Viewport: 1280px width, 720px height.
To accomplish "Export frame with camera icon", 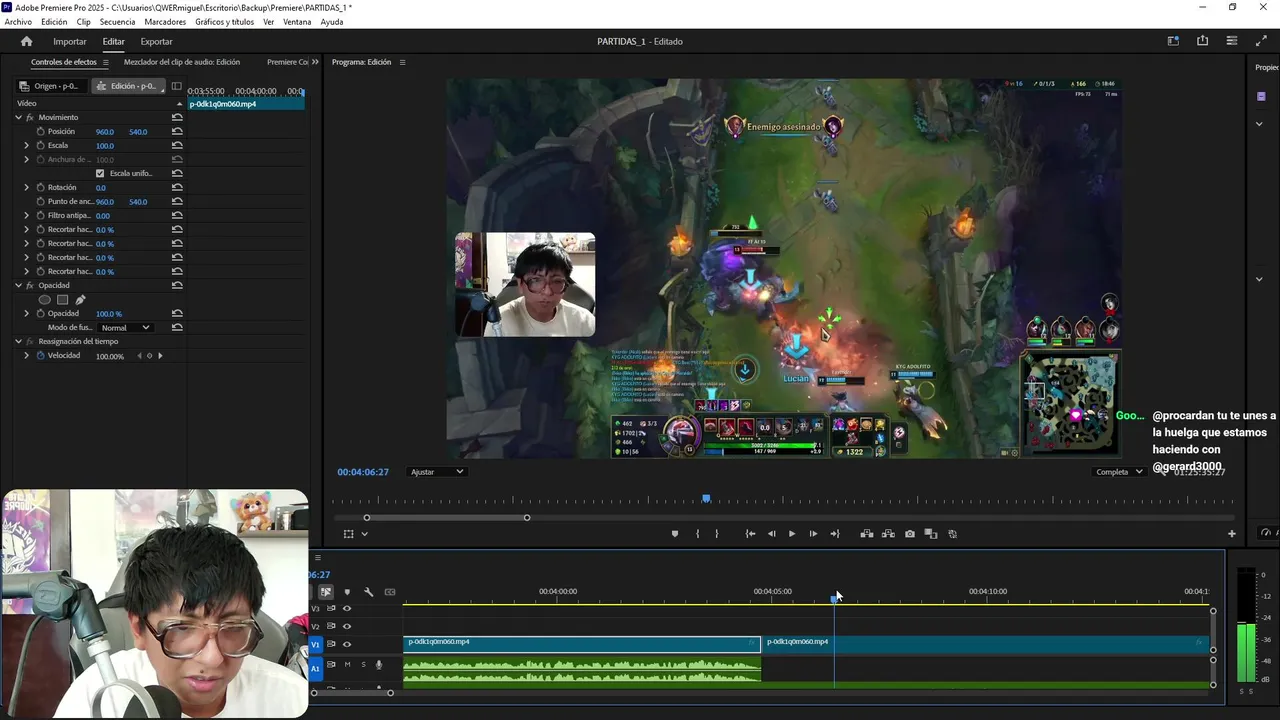I will [909, 534].
